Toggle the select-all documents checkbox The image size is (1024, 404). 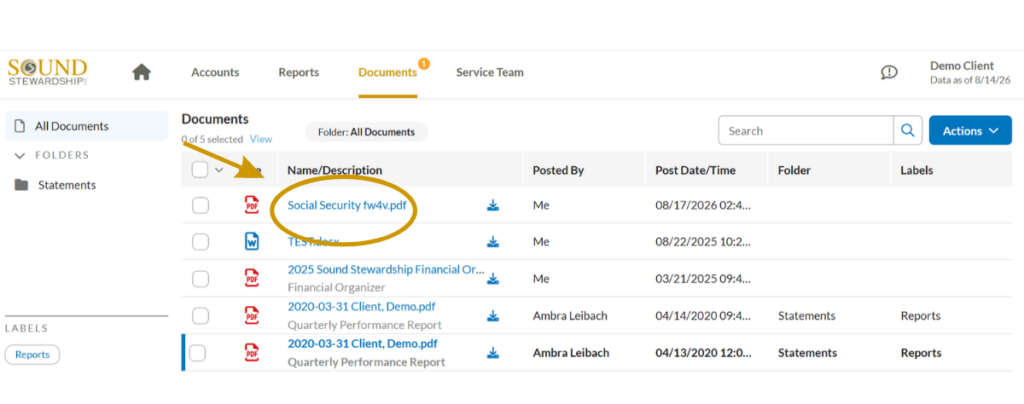[x=200, y=170]
